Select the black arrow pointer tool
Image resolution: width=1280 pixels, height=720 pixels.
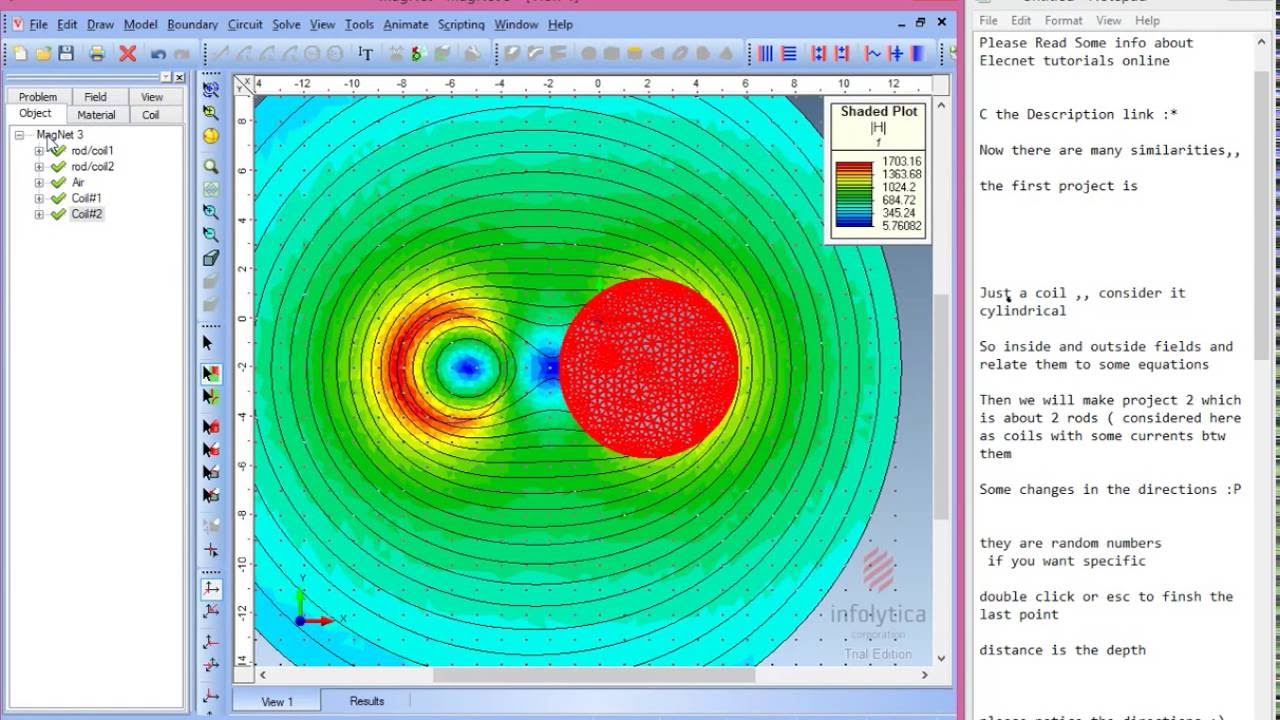[209, 343]
